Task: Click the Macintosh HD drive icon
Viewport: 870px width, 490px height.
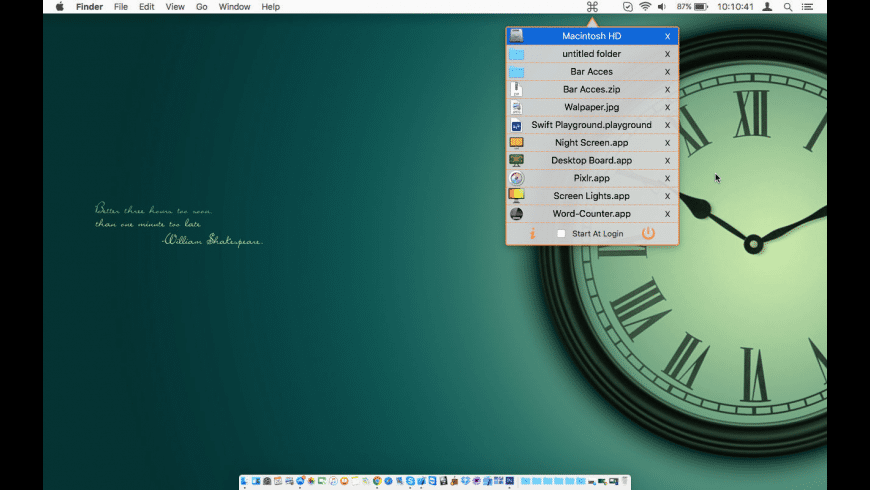Action: (x=516, y=36)
